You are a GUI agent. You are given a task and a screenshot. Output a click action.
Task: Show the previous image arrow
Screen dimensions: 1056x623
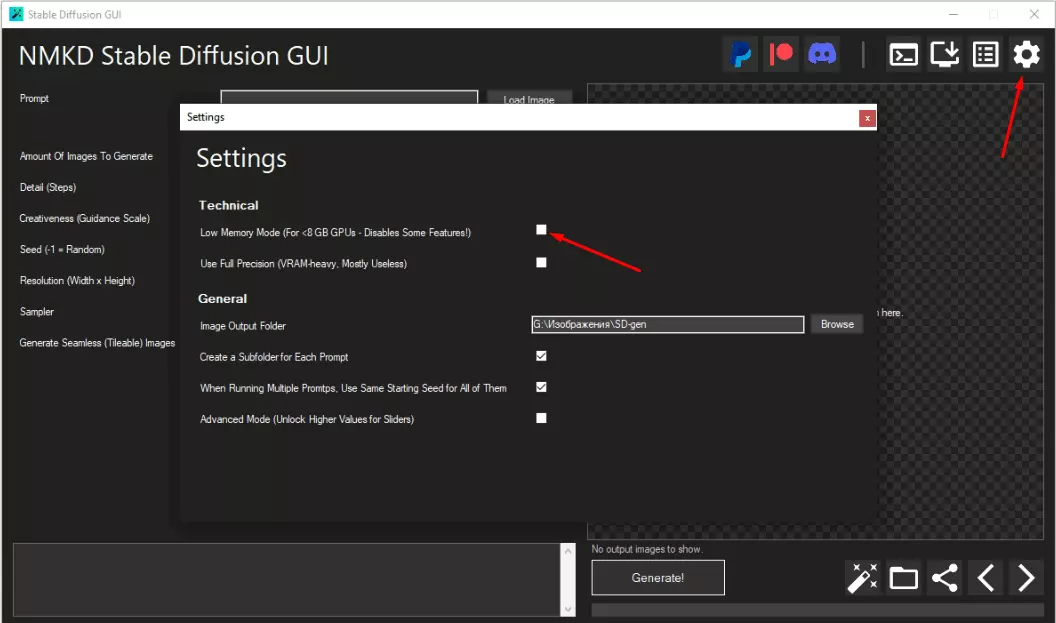(x=985, y=578)
